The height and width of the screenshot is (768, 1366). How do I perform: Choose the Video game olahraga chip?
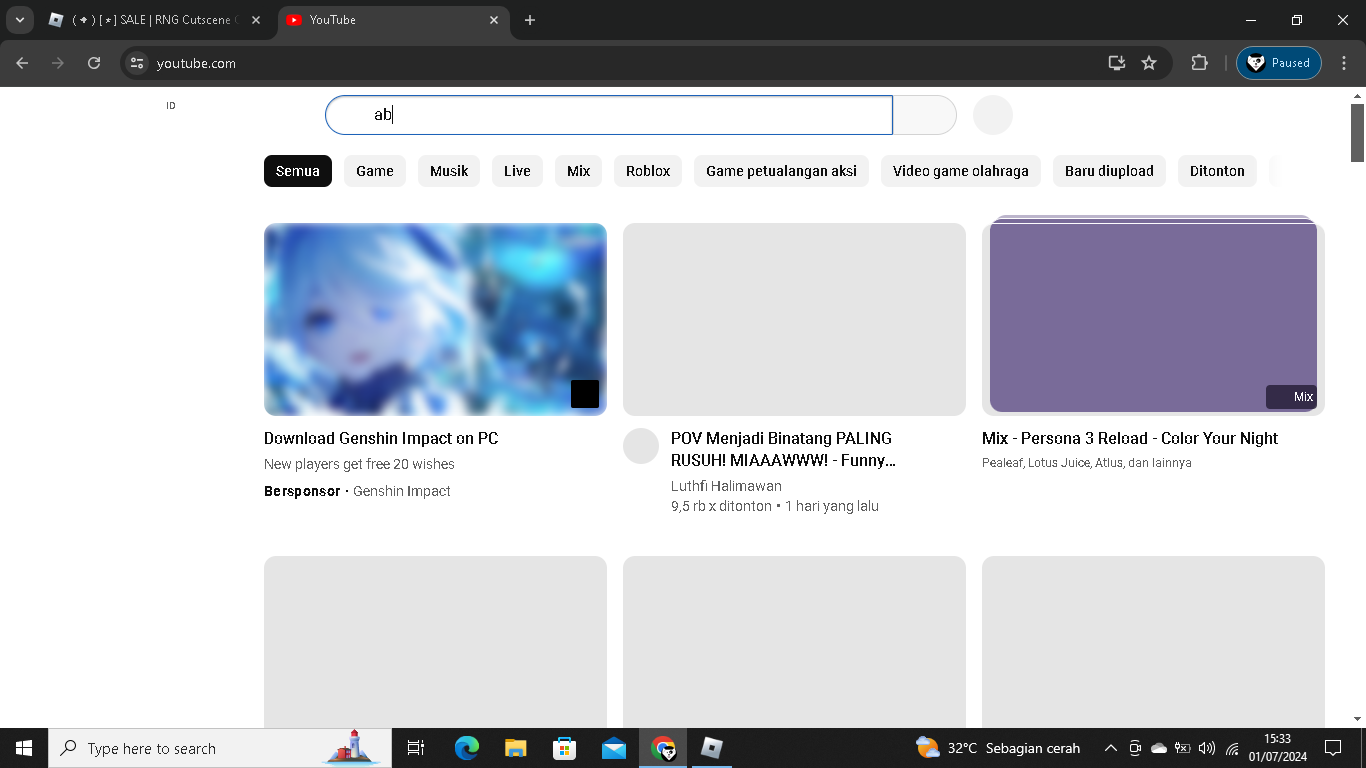click(961, 171)
